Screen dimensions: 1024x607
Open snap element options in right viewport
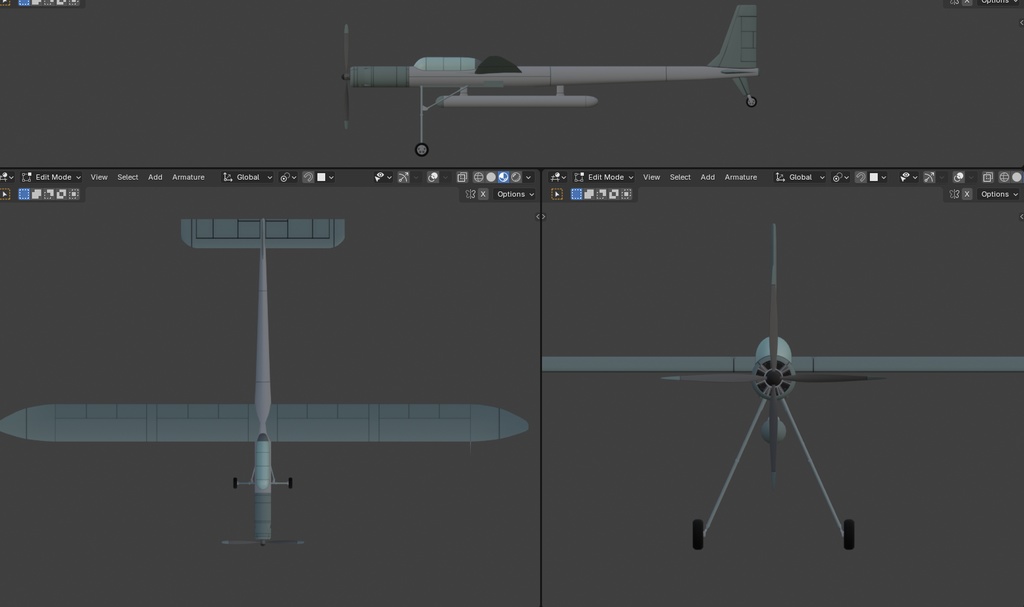point(878,177)
